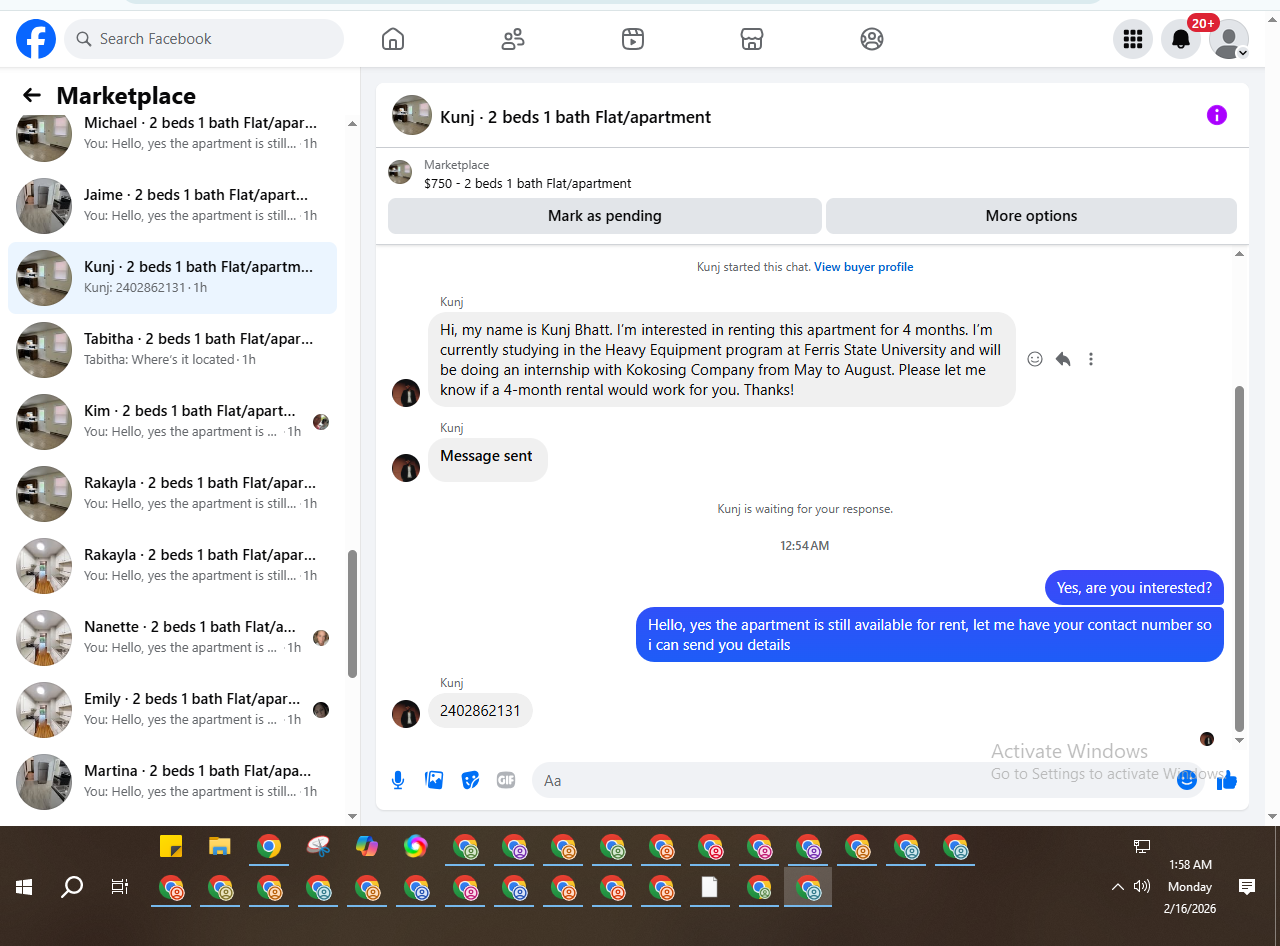Click More options button

1031,216
